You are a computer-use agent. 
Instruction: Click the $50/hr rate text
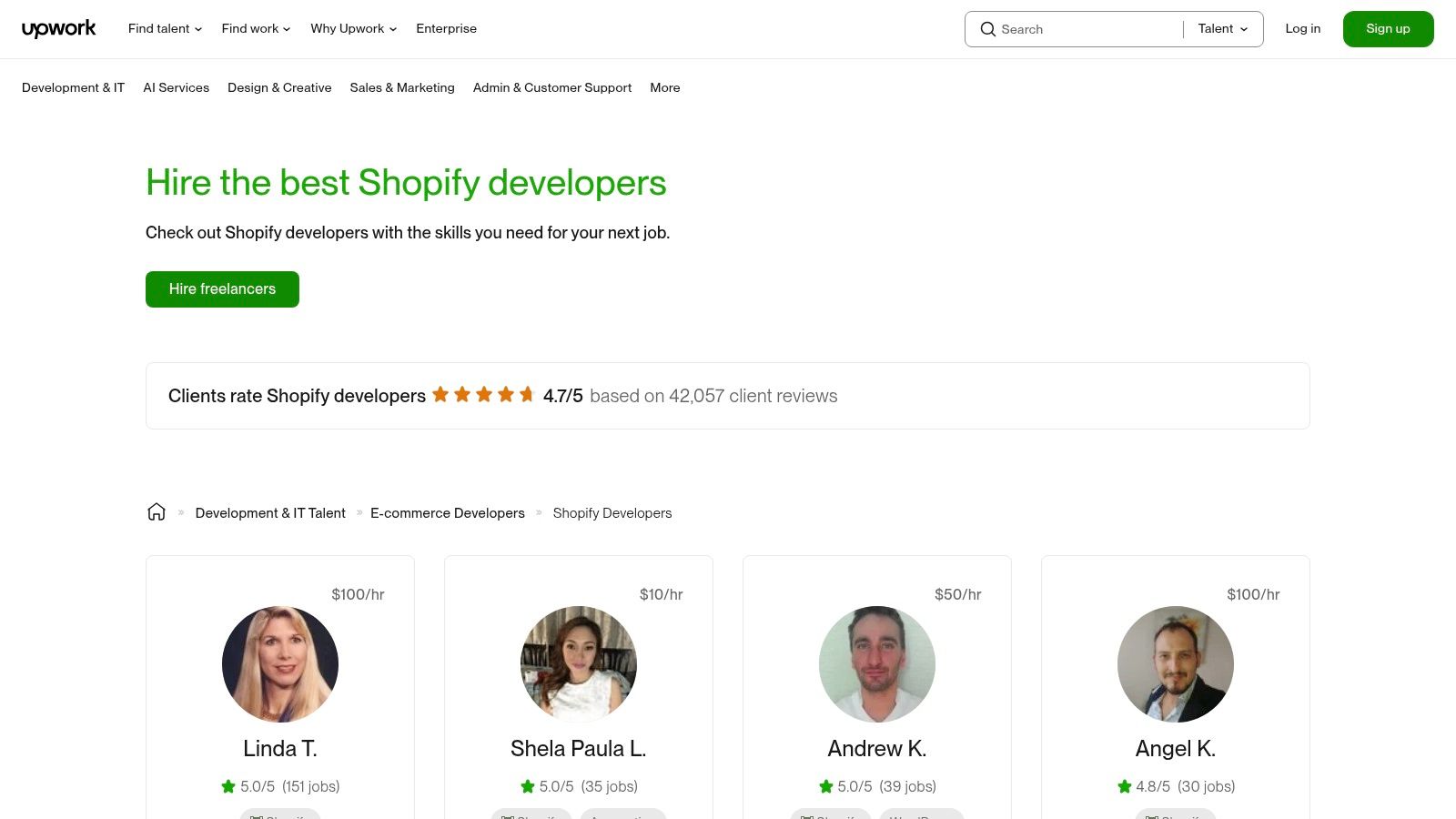[x=958, y=594]
